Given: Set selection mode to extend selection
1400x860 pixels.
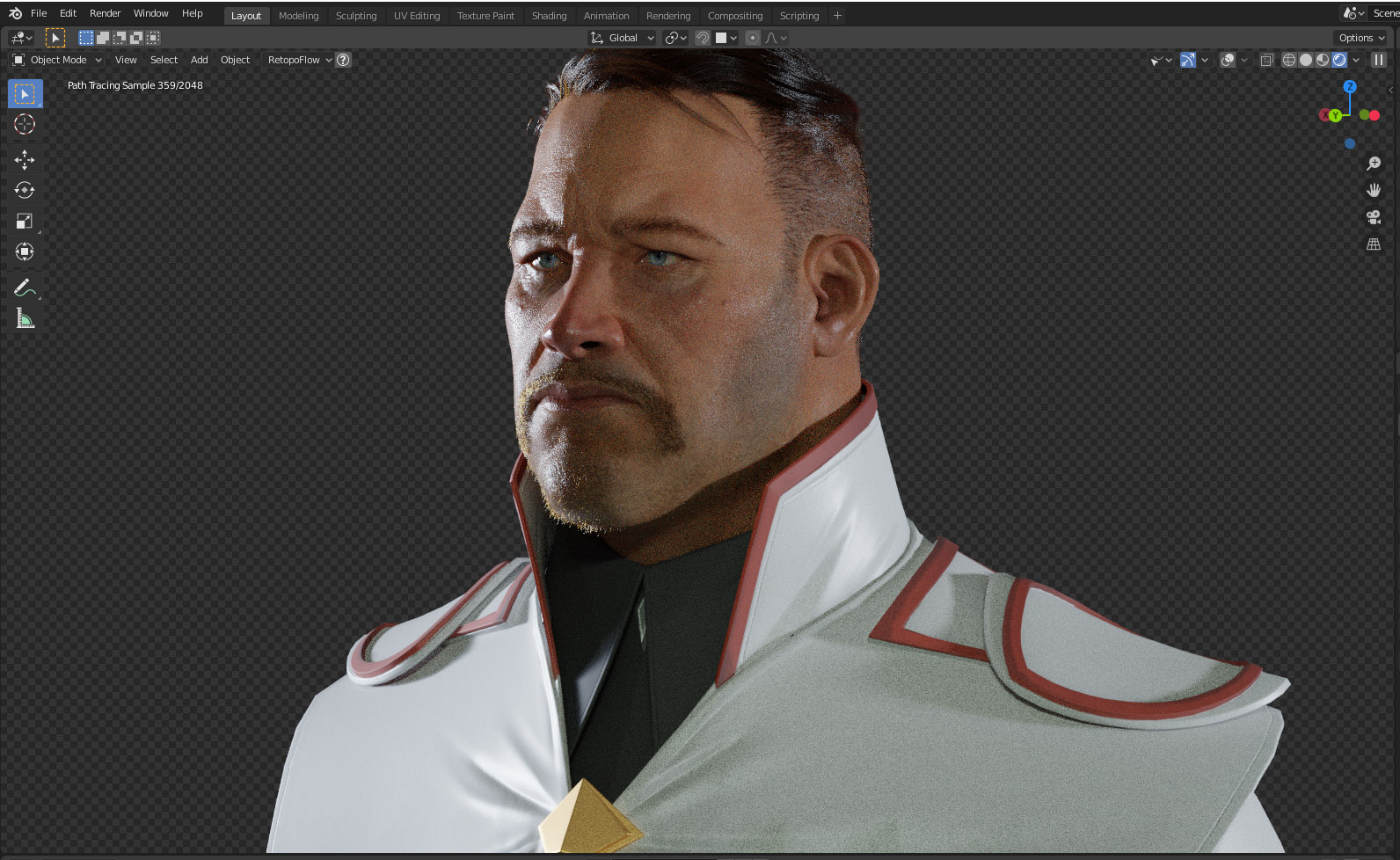Looking at the screenshot, I should click(x=102, y=38).
